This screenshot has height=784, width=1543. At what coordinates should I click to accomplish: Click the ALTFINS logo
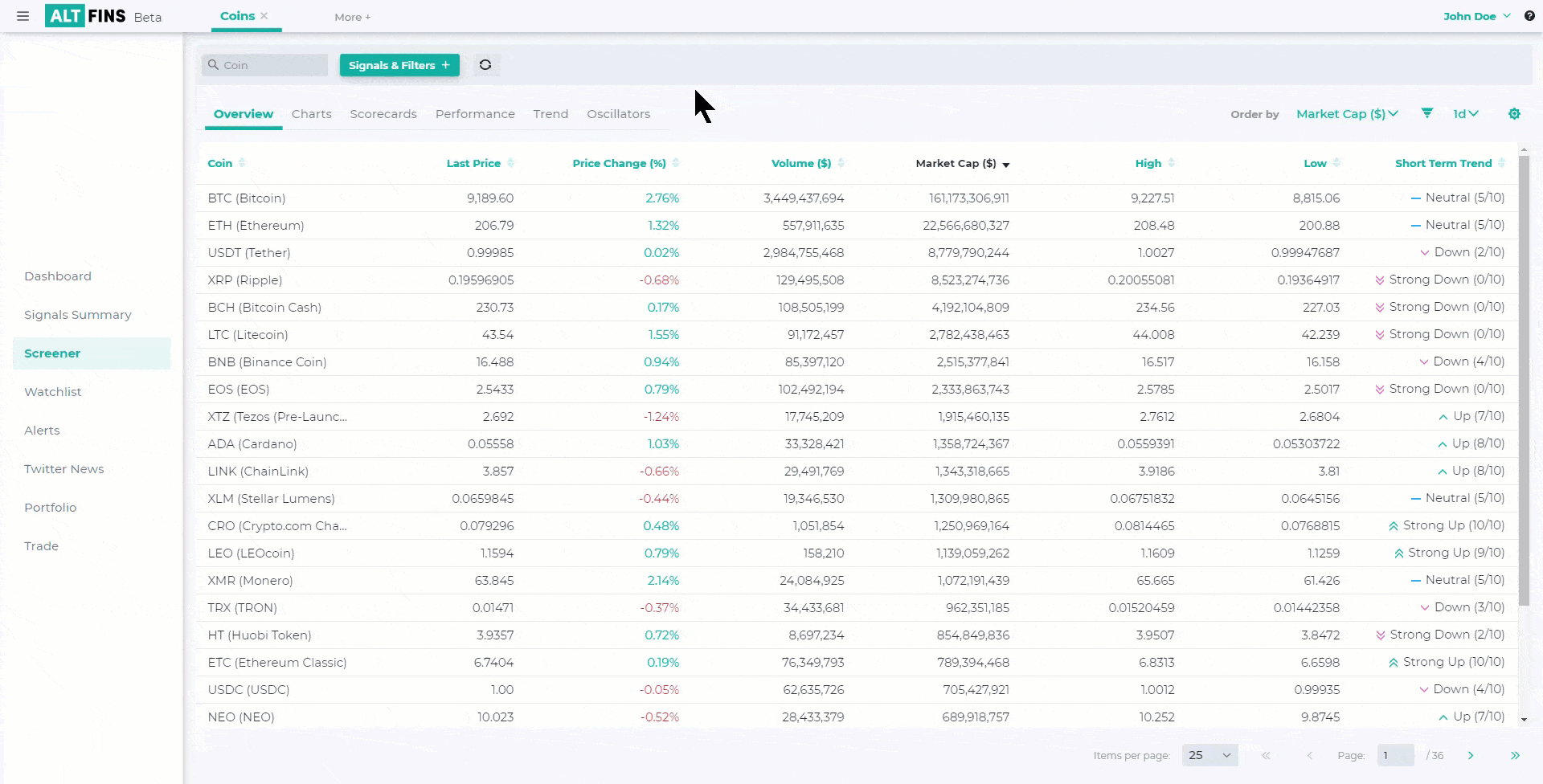(x=85, y=16)
